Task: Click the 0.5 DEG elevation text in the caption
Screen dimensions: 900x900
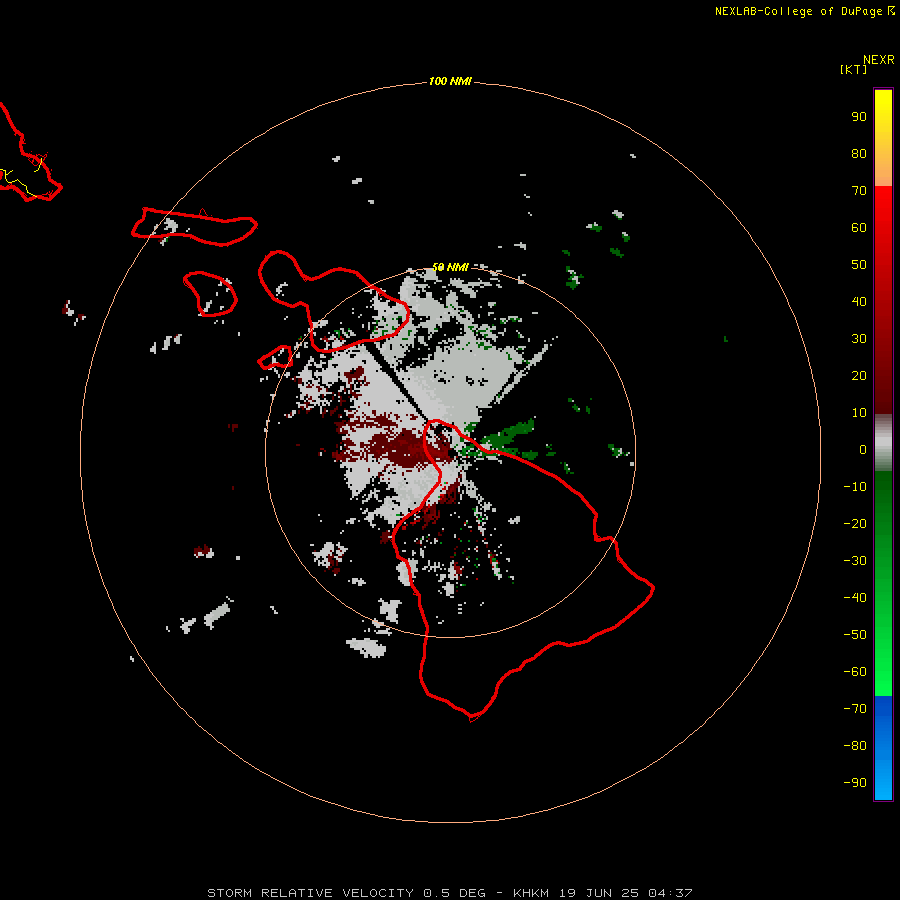Action: tap(455, 893)
